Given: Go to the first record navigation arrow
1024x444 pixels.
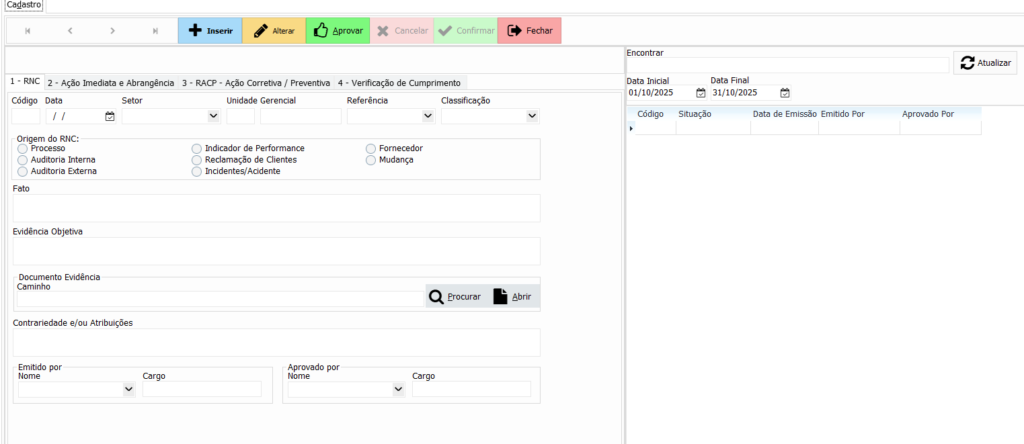Looking at the screenshot, I should [x=27, y=31].
